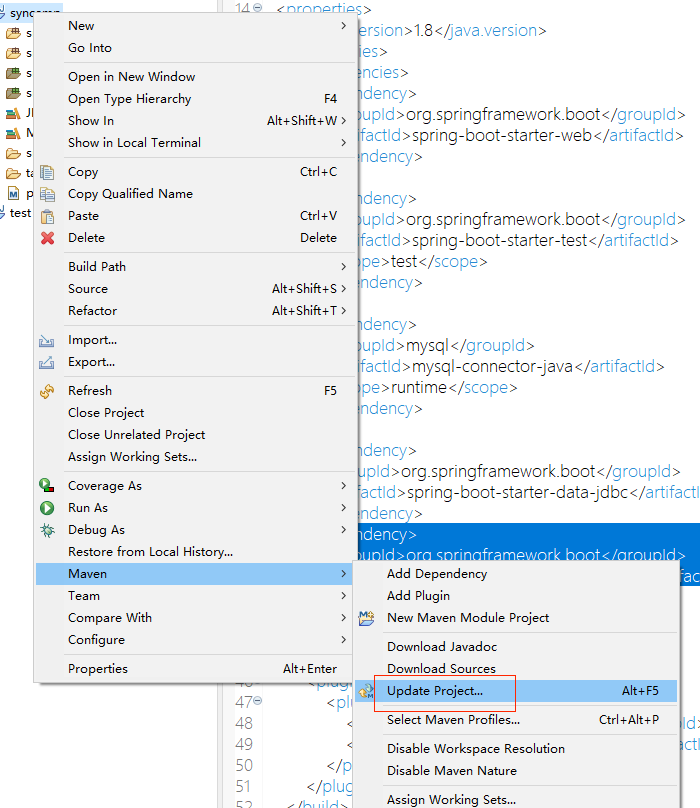
Task: Click the New Maven Module Project icon
Action: click(366, 618)
